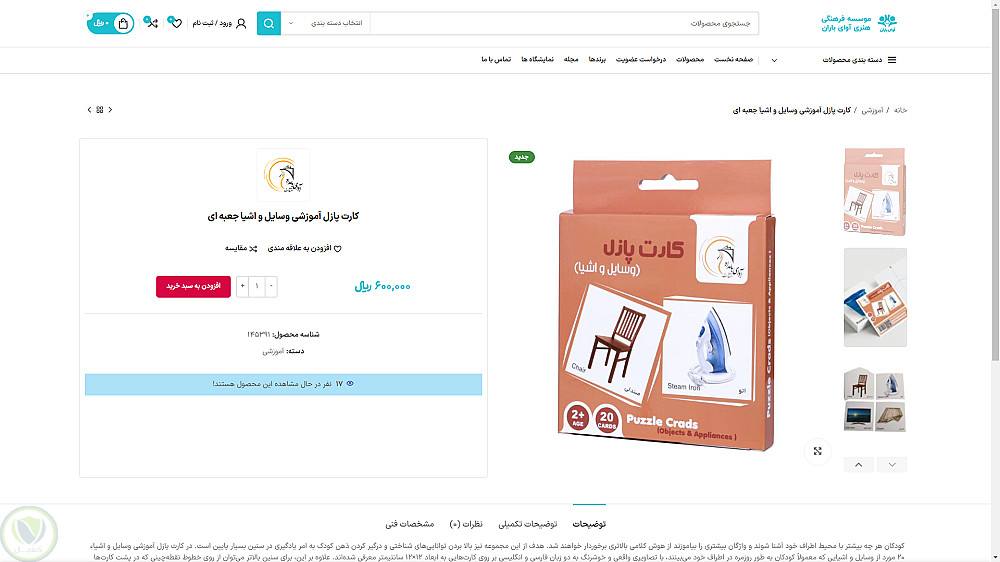The width and height of the screenshot is (1000, 562).
Task: Click the آموزشی breadcrumb link
Action: (872, 110)
